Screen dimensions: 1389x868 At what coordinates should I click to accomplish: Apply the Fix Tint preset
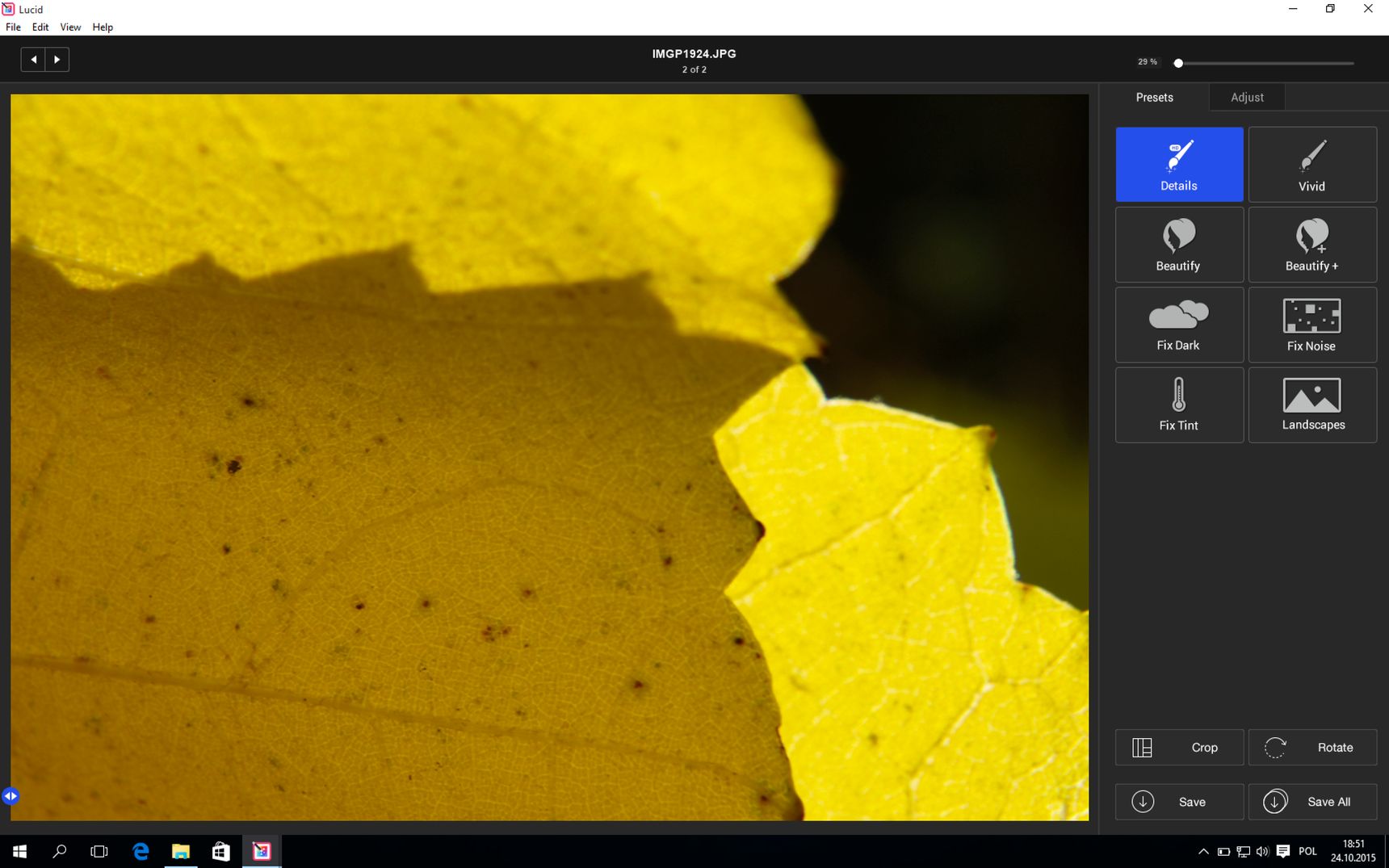1179,405
